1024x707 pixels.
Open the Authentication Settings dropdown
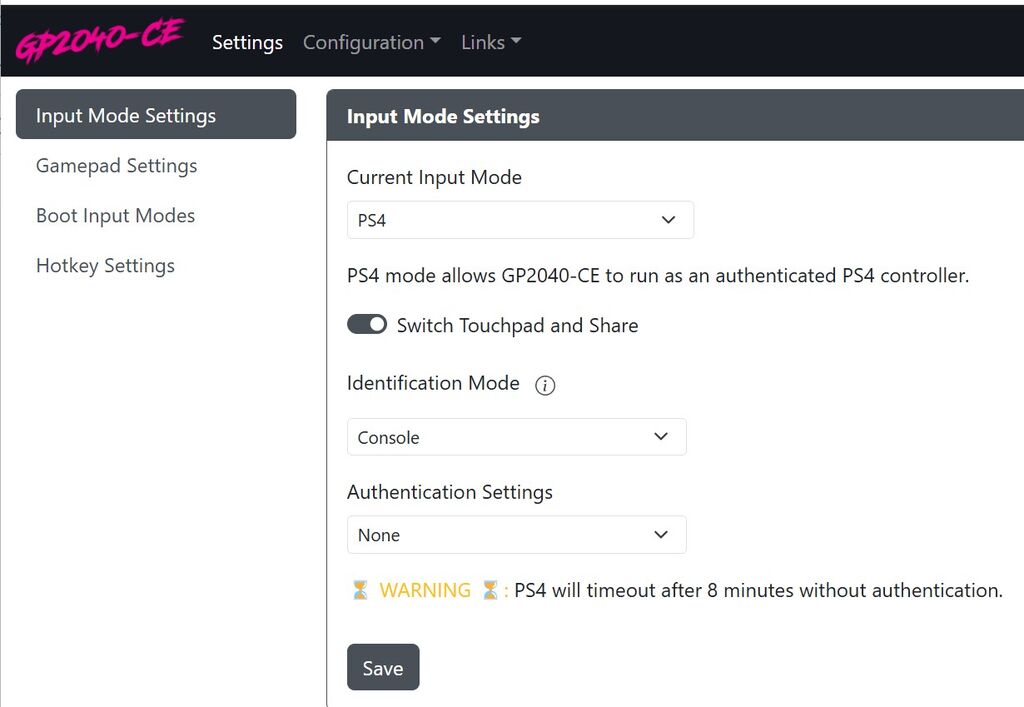[516, 535]
